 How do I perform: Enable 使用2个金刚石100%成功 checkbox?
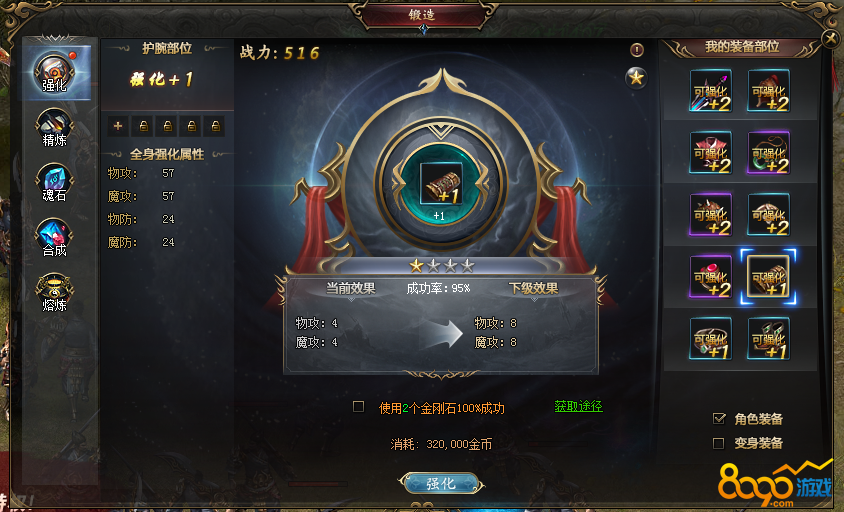coord(358,406)
